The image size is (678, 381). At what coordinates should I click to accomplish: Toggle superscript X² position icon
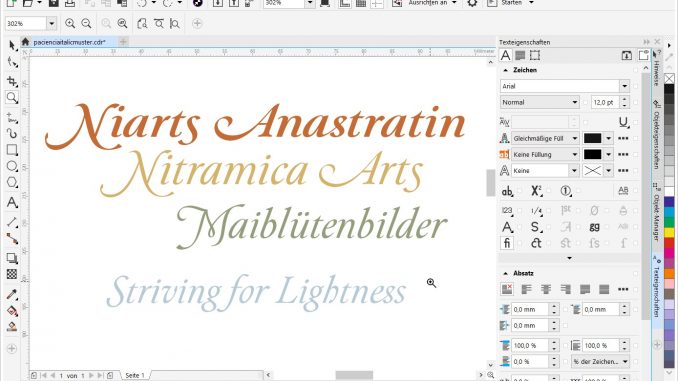click(x=536, y=191)
